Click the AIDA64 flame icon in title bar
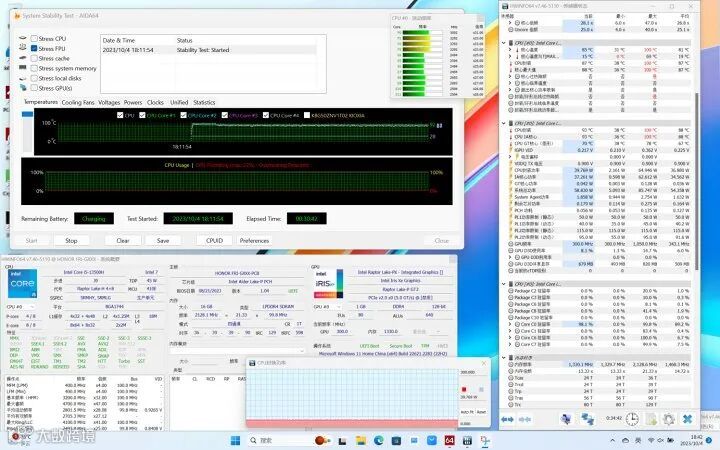 click(x=17, y=16)
